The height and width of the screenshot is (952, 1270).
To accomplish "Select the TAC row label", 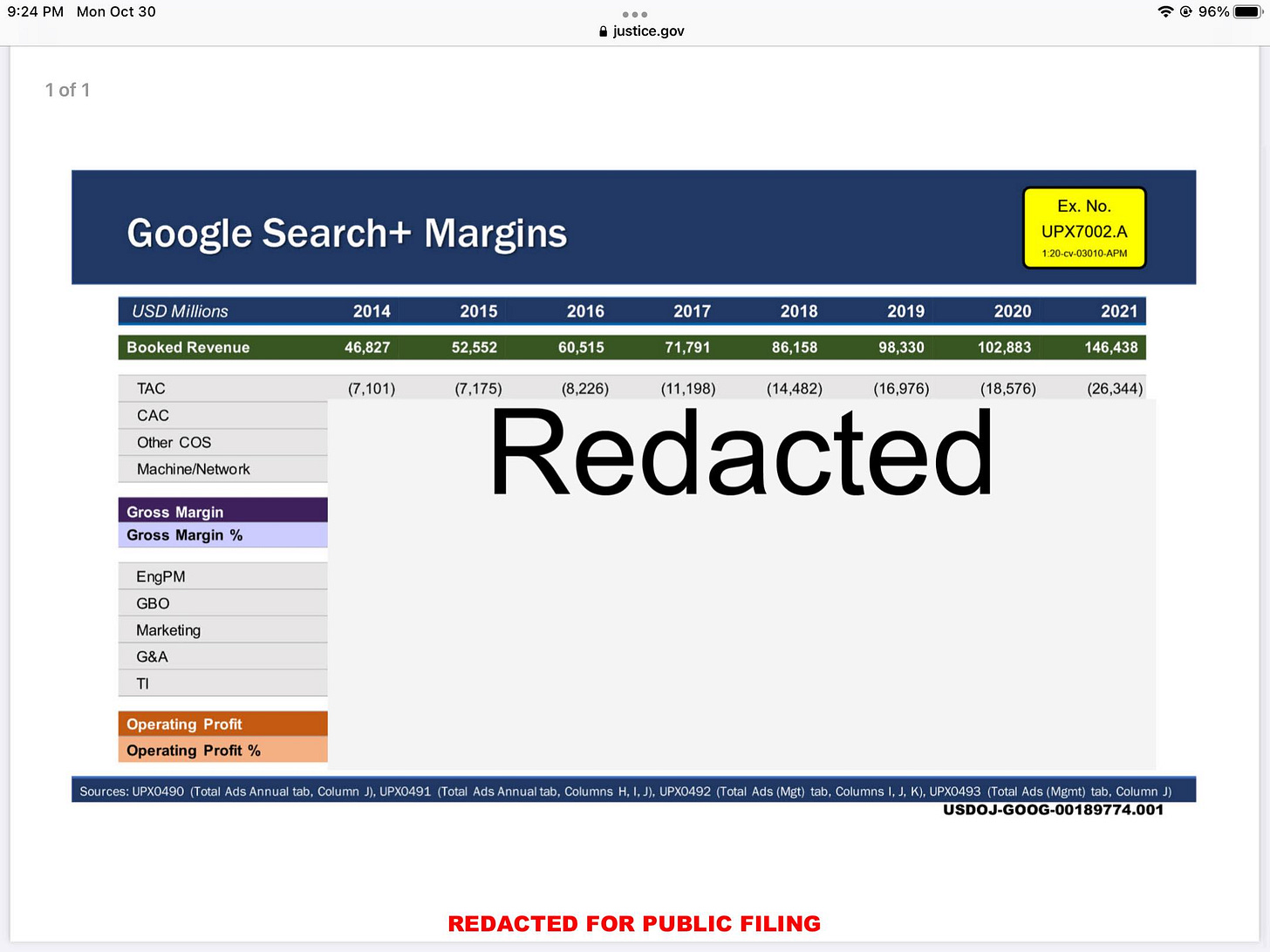I will coord(151,389).
